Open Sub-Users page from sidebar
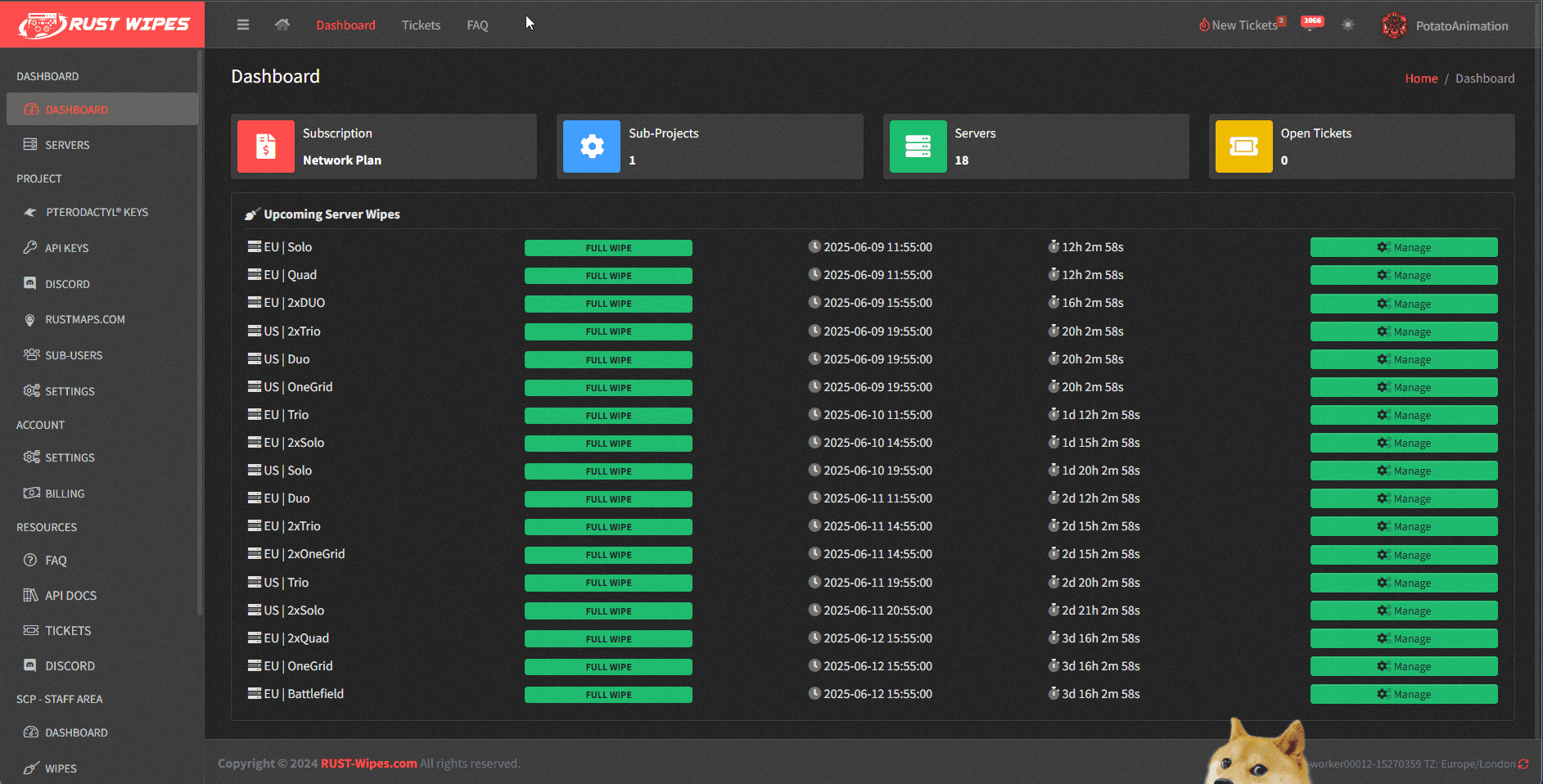Image resolution: width=1543 pixels, height=784 pixels. tap(74, 355)
